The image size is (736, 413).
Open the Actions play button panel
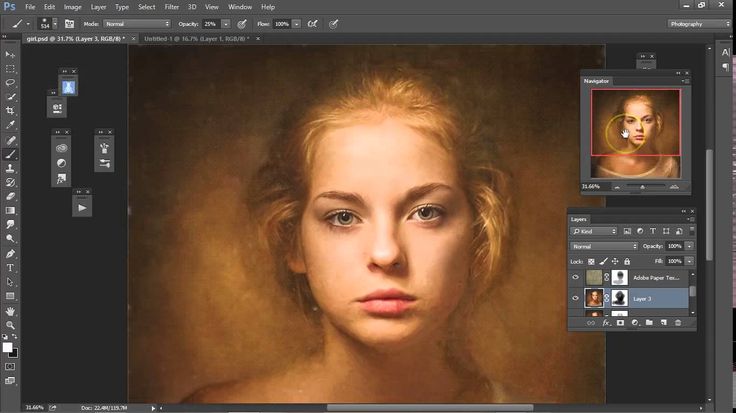(x=82, y=207)
